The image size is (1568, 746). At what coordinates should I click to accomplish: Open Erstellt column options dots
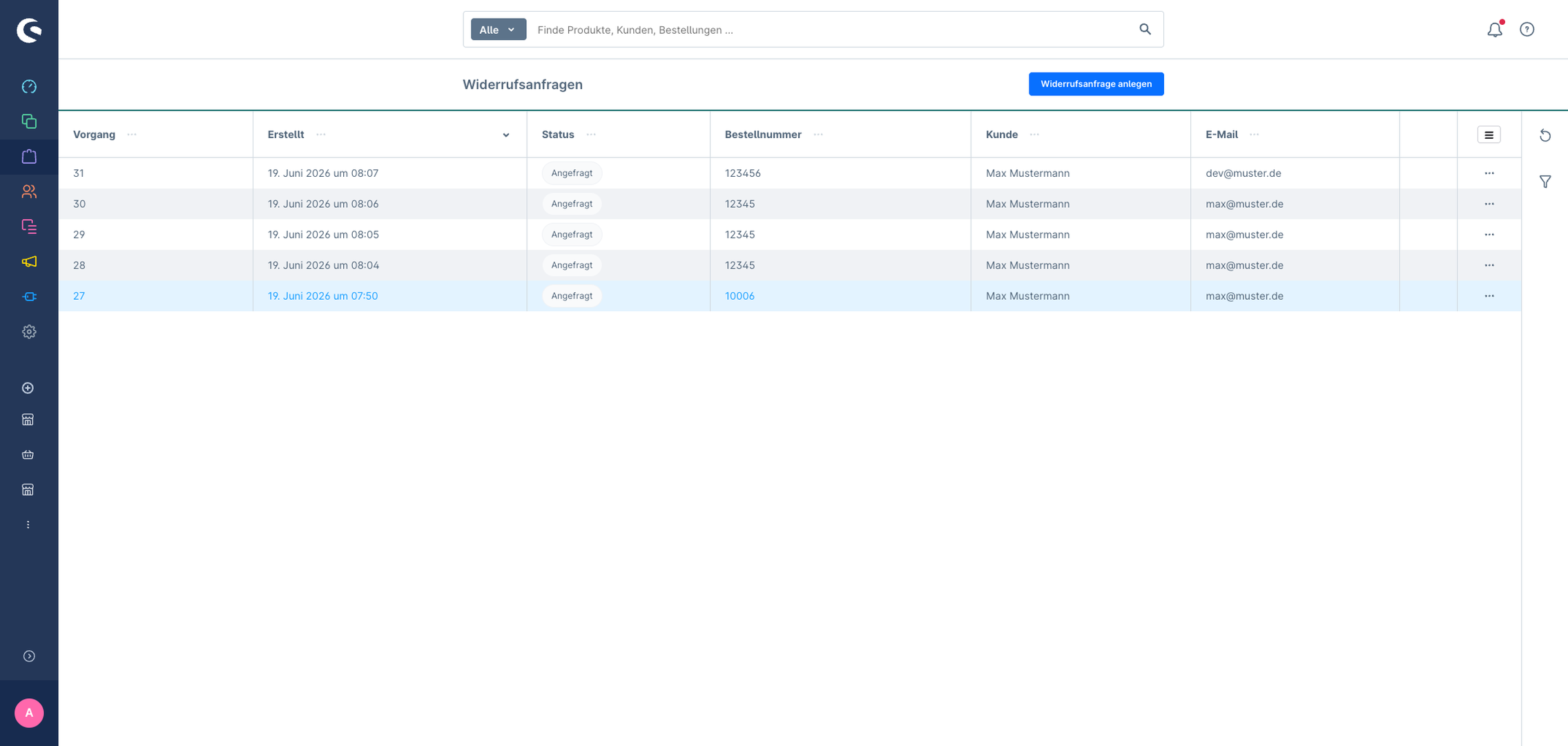click(x=321, y=135)
